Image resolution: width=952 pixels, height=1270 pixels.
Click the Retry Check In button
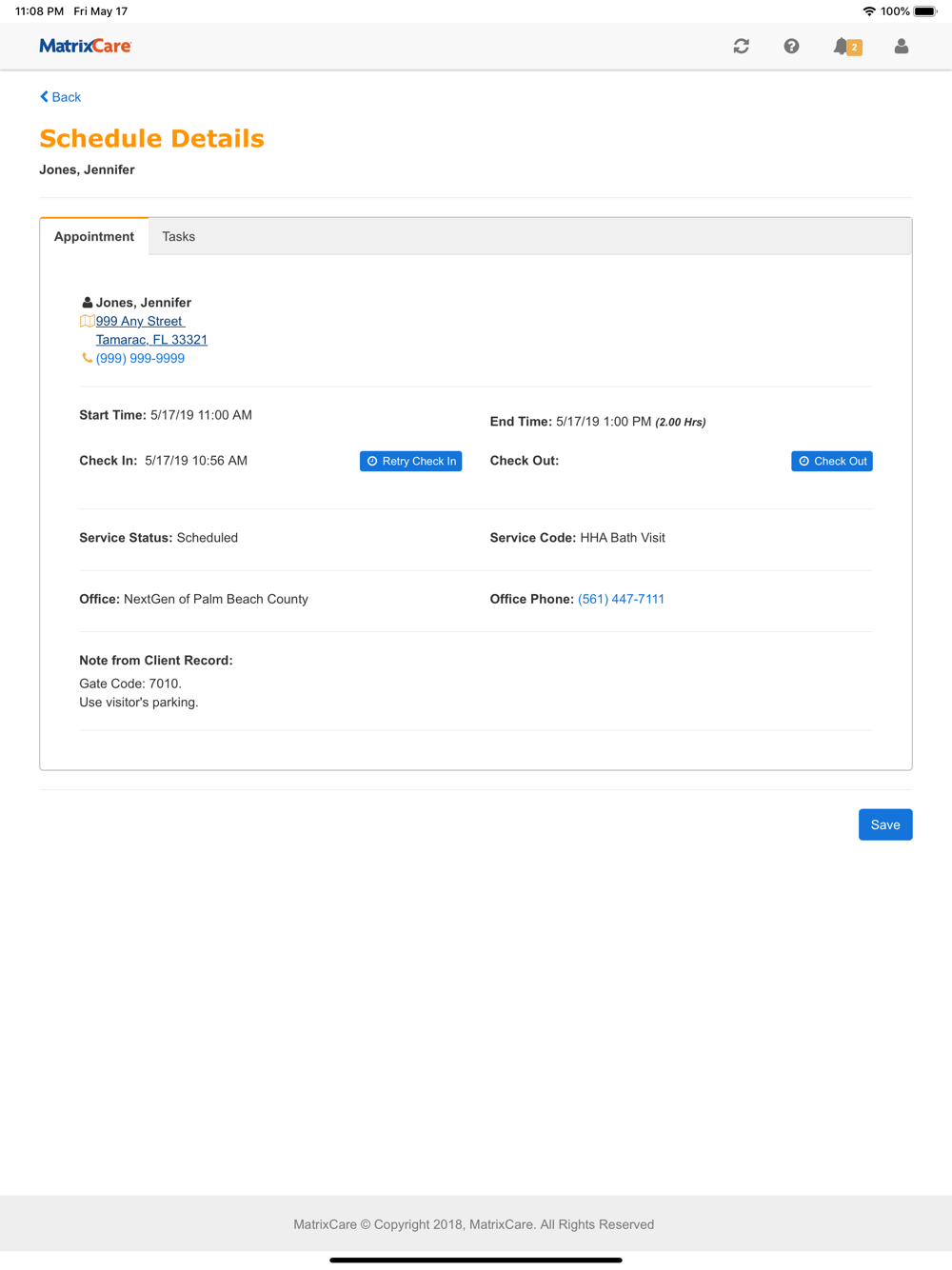coord(410,461)
